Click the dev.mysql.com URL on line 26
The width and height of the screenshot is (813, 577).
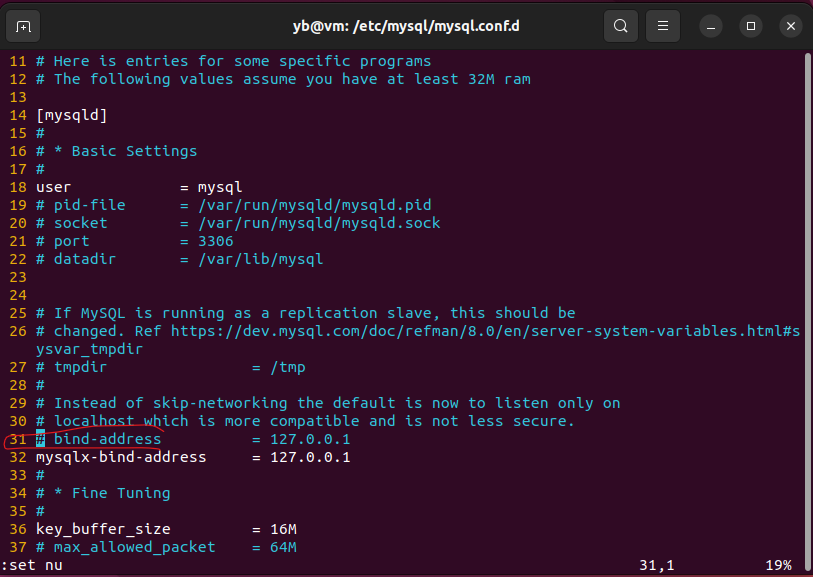[485, 331]
